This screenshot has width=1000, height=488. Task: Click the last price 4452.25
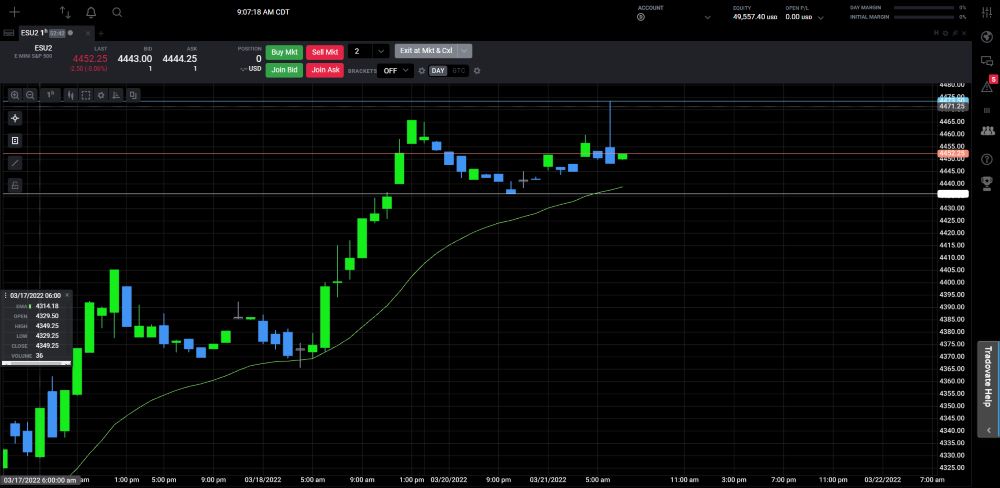coord(90,59)
